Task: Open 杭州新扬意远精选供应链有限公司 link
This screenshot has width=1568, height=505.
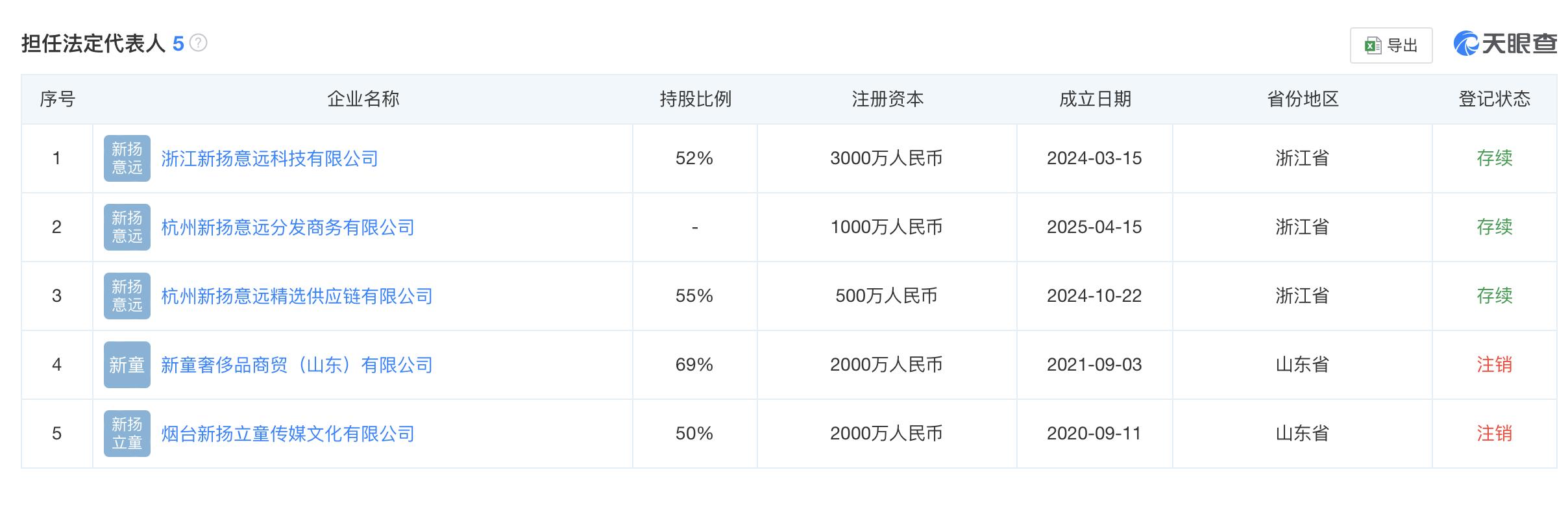Action: [x=297, y=296]
